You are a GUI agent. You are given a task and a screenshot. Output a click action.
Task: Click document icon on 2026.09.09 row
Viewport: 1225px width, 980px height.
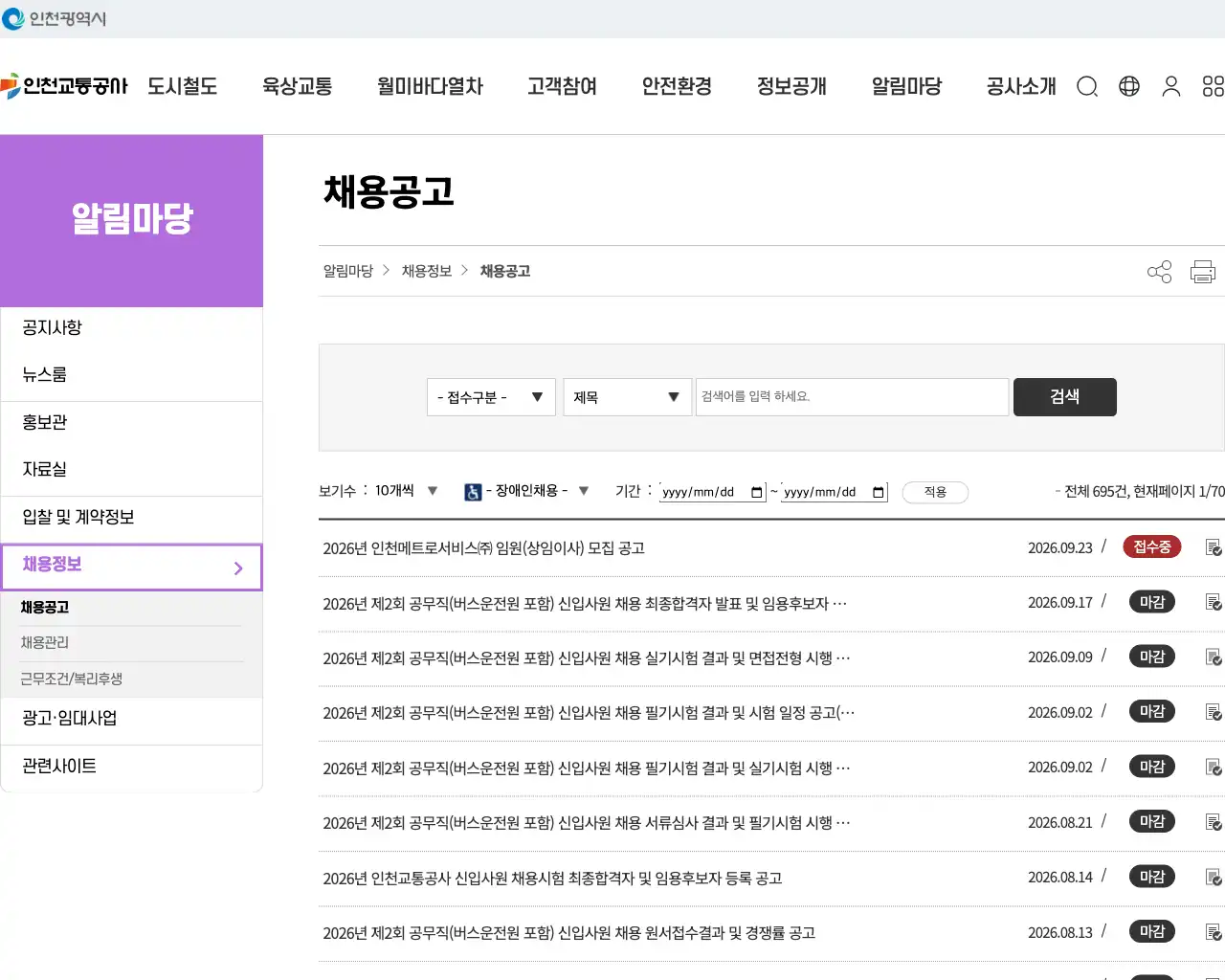(1214, 657)
